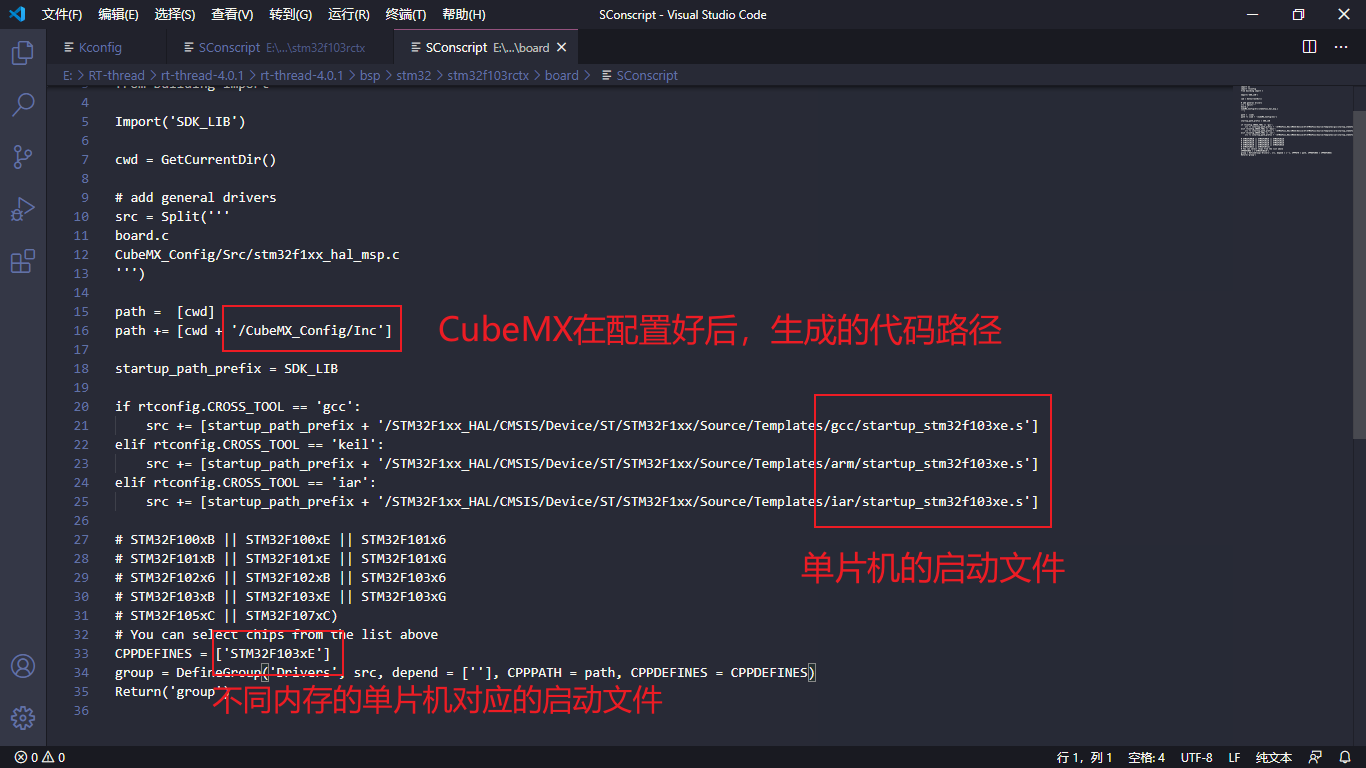Open the 运行(R) menu
The height and width of the screenshot is (768, 1366).
(348, 14)
